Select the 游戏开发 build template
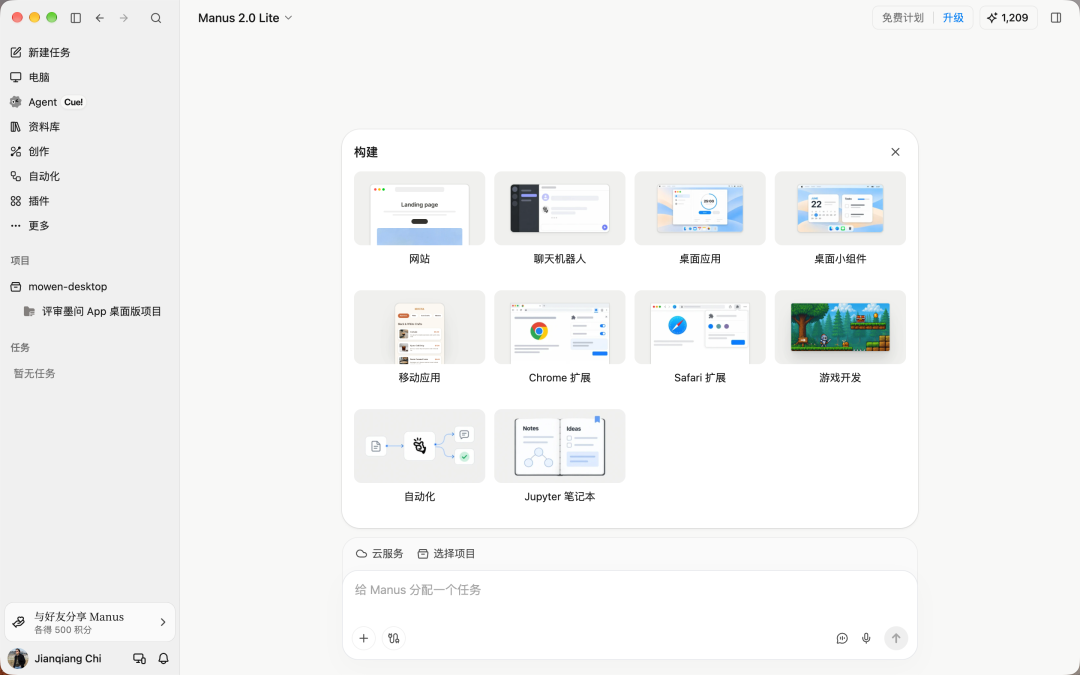 (840, 338)
